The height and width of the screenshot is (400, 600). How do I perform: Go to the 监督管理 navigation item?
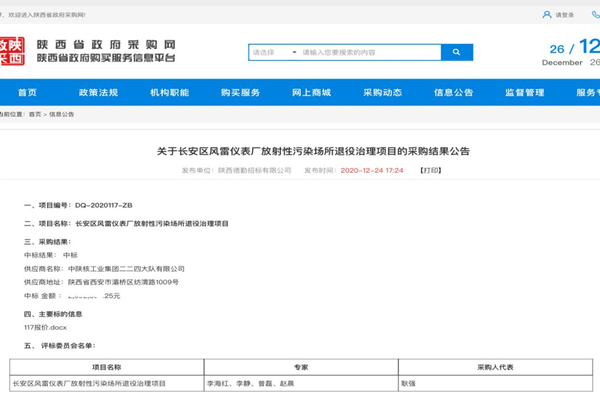(x=524, y=92)
